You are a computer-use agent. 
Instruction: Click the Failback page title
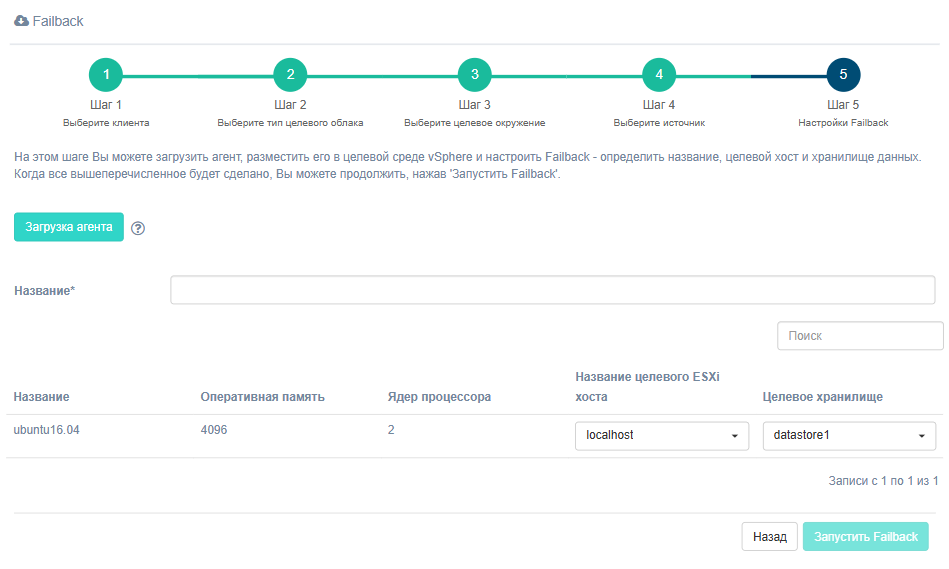point(58,21)
